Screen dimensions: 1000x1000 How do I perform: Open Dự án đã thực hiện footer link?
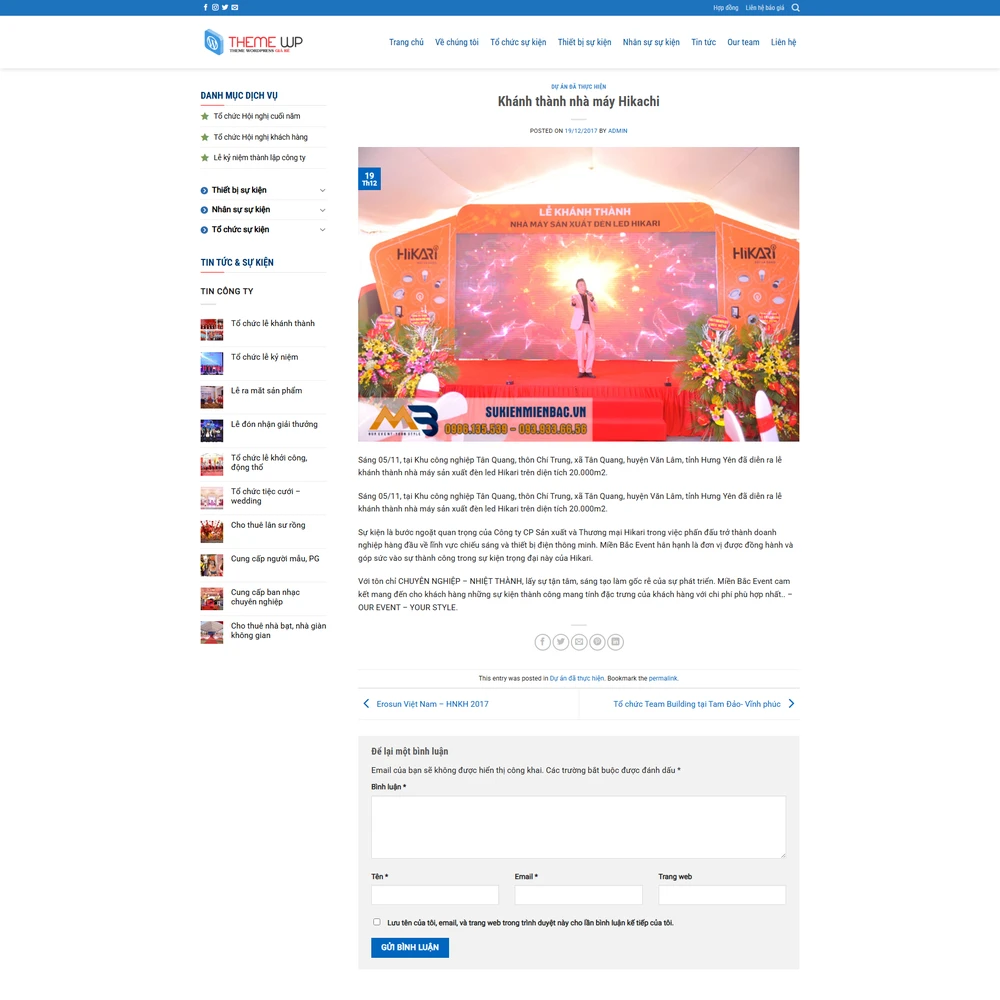tap(577, 678)
